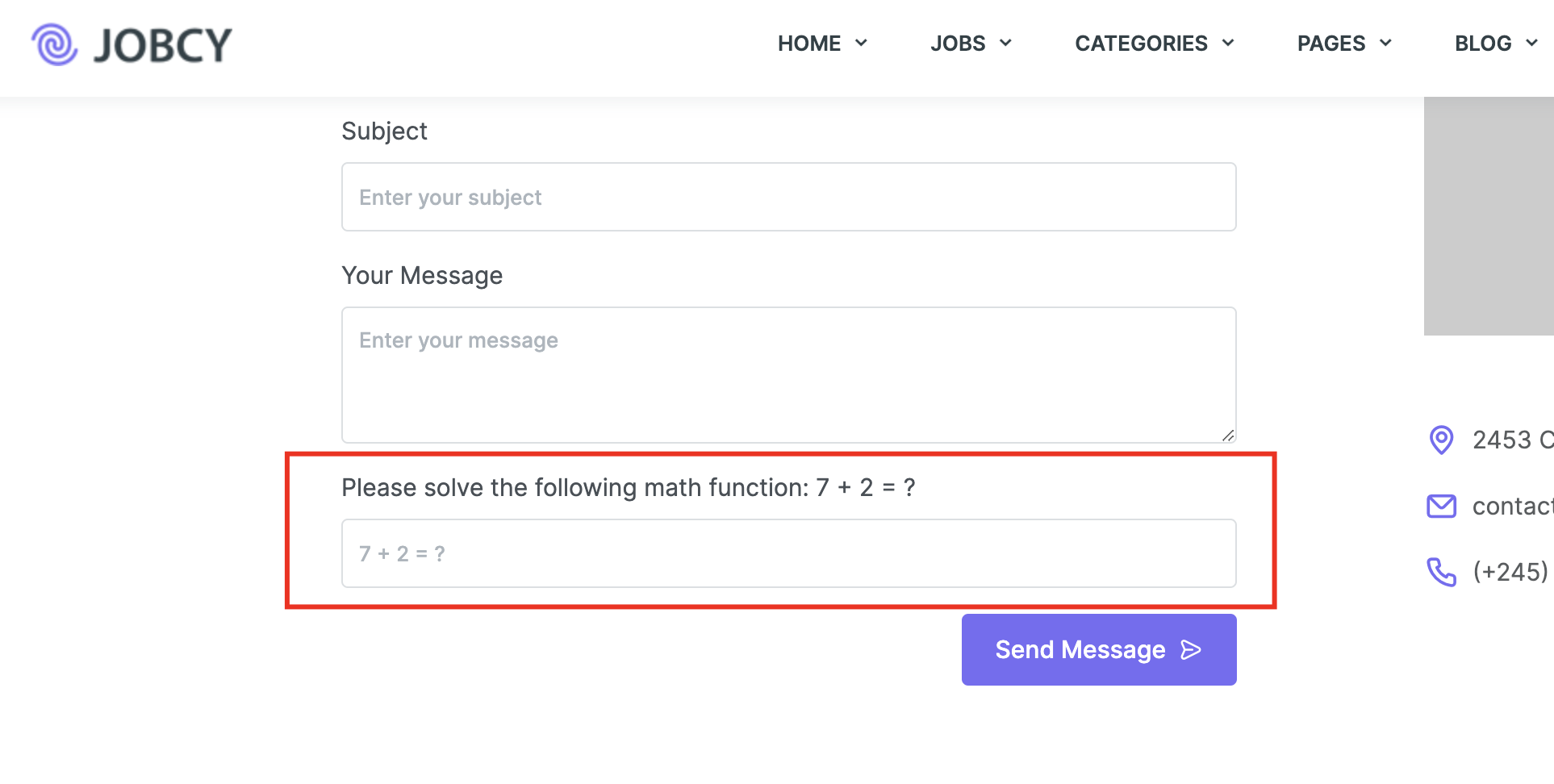Image resolution: width=1554 pixels, height=784 pixels.
Task: Click the message textarea resize handle
Action: point(1228,436)
